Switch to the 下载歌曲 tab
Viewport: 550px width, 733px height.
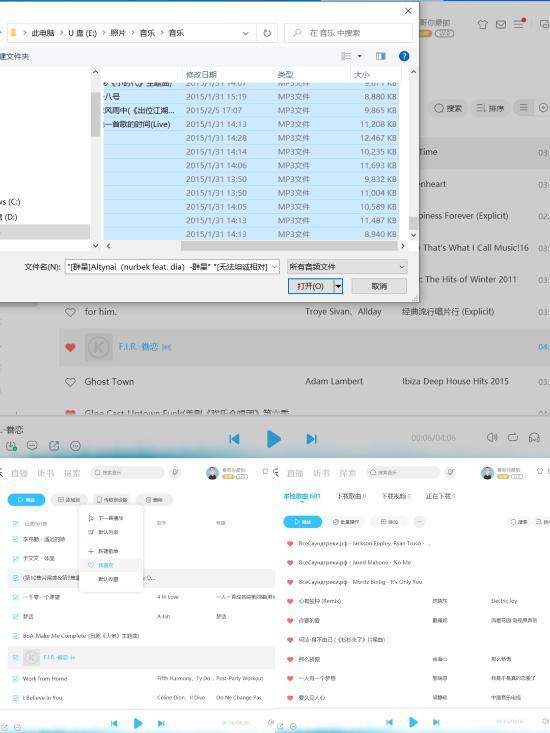[351, 496]
